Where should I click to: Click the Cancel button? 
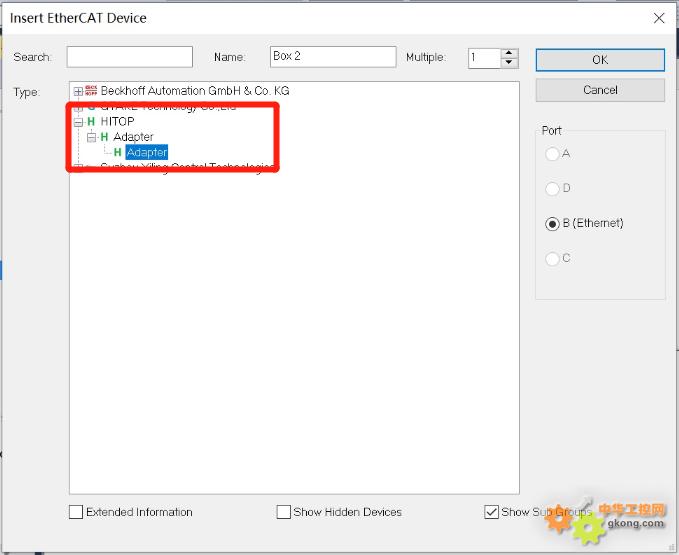tap(600, 90)
